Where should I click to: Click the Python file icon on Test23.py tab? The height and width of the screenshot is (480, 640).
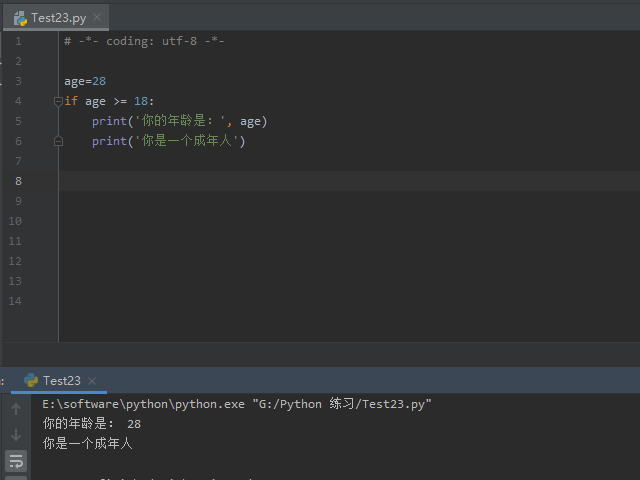tap(20, 18)
